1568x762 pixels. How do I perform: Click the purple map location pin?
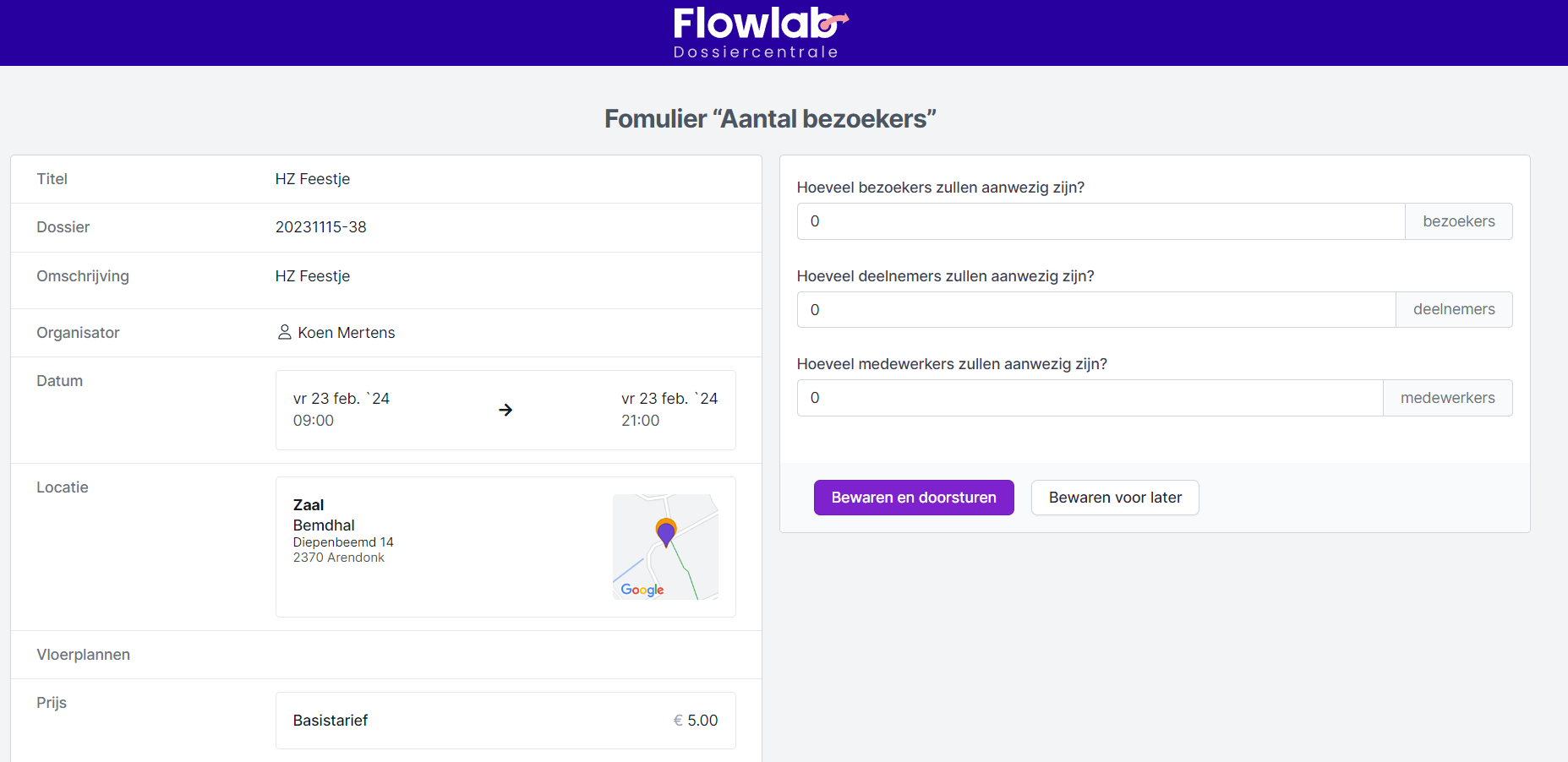[666, 533]
